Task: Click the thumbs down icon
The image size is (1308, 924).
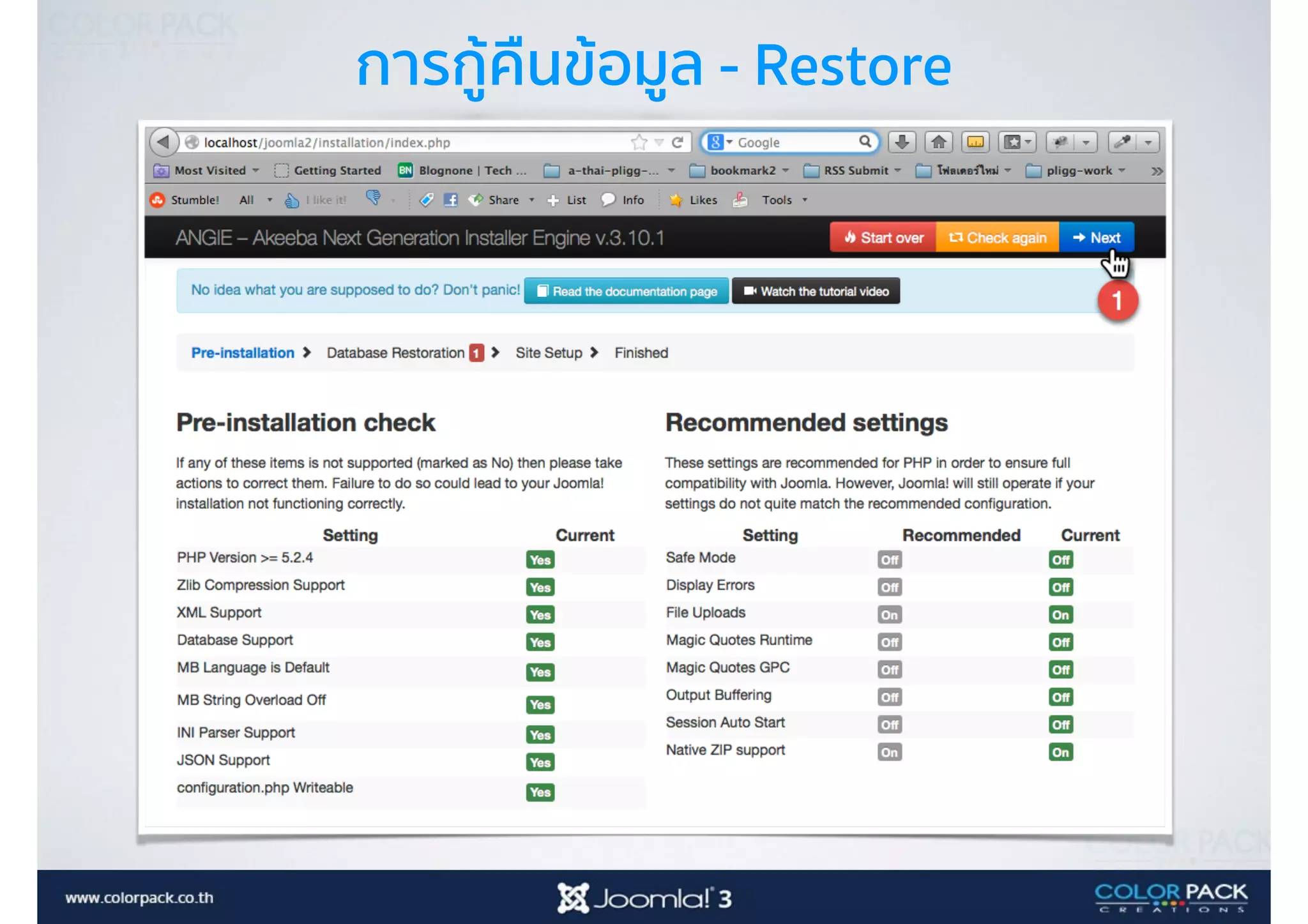Action: pos(374,199)
